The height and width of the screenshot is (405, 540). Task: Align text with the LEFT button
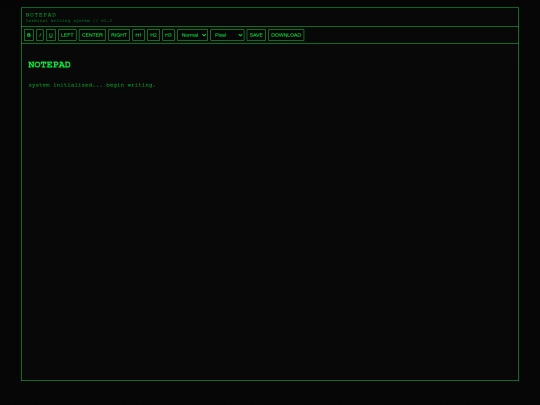pyautogui.click(x=67, y=35)
